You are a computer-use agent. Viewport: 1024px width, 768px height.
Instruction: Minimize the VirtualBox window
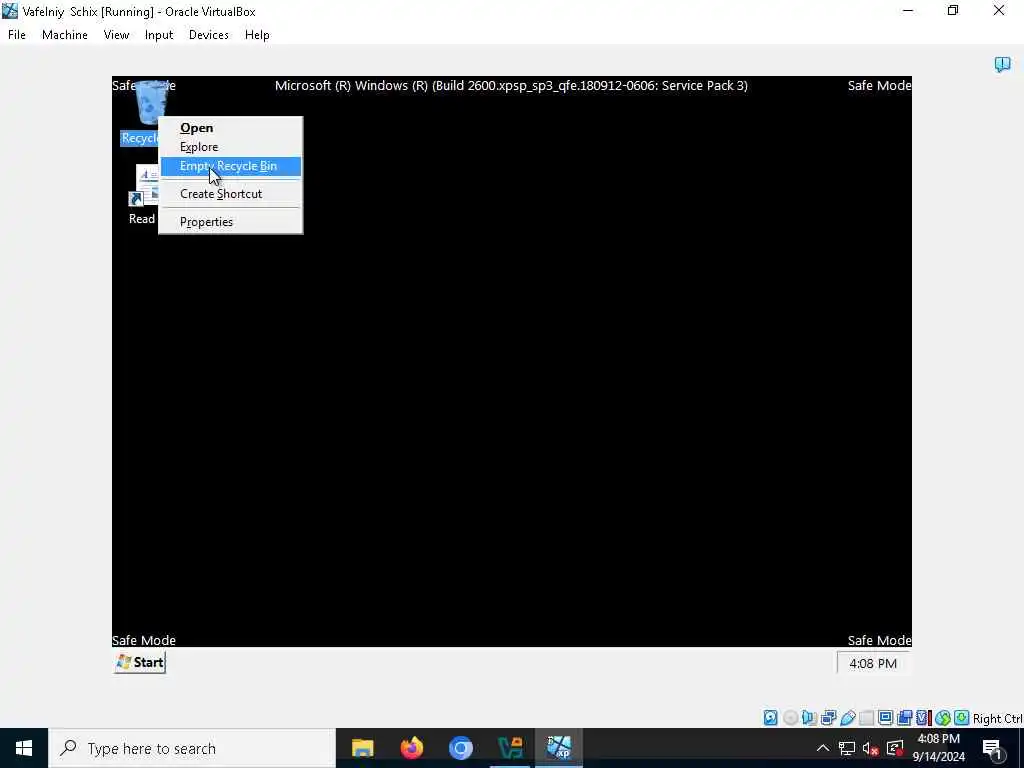click(x=908, y=11)
